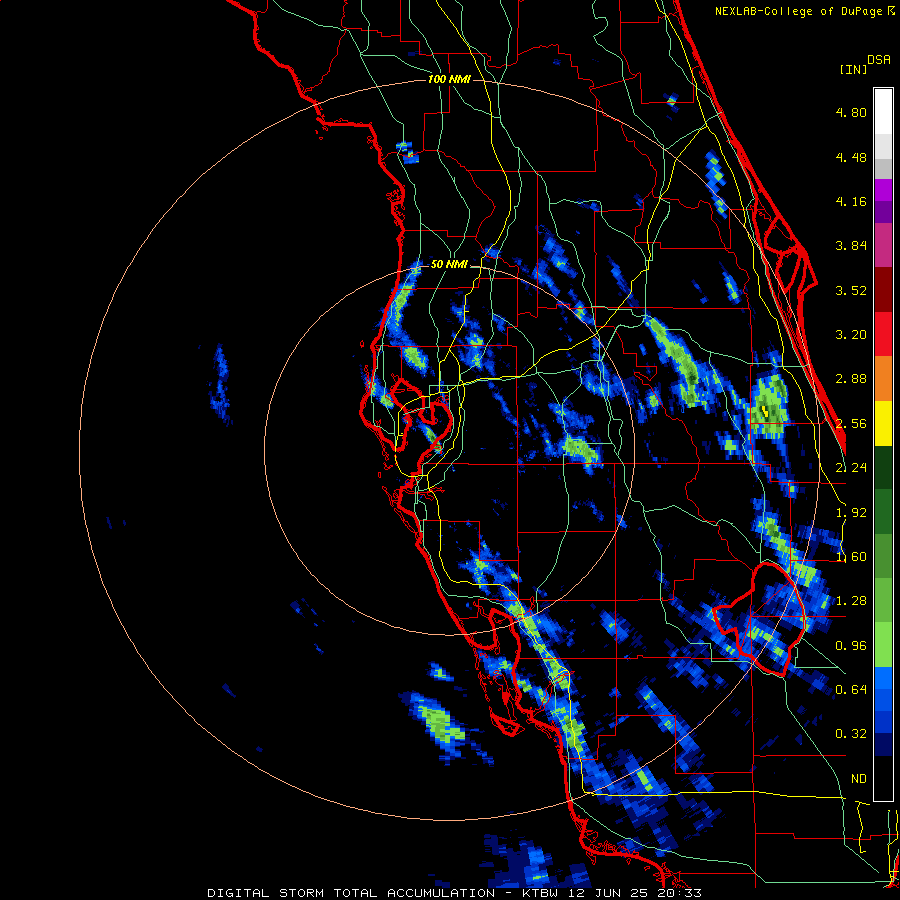Screen dimensions: 900x900
Task: Select the yellow legend swatch
Action: pyautogui.click(x=883, y=423)
